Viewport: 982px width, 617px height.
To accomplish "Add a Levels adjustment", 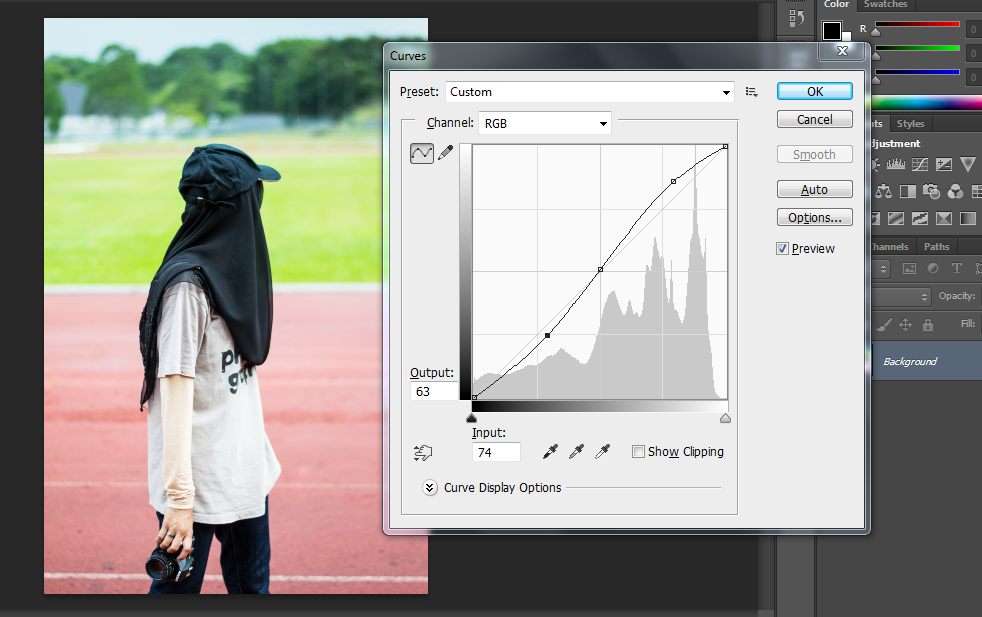I will tap(896, 164).
